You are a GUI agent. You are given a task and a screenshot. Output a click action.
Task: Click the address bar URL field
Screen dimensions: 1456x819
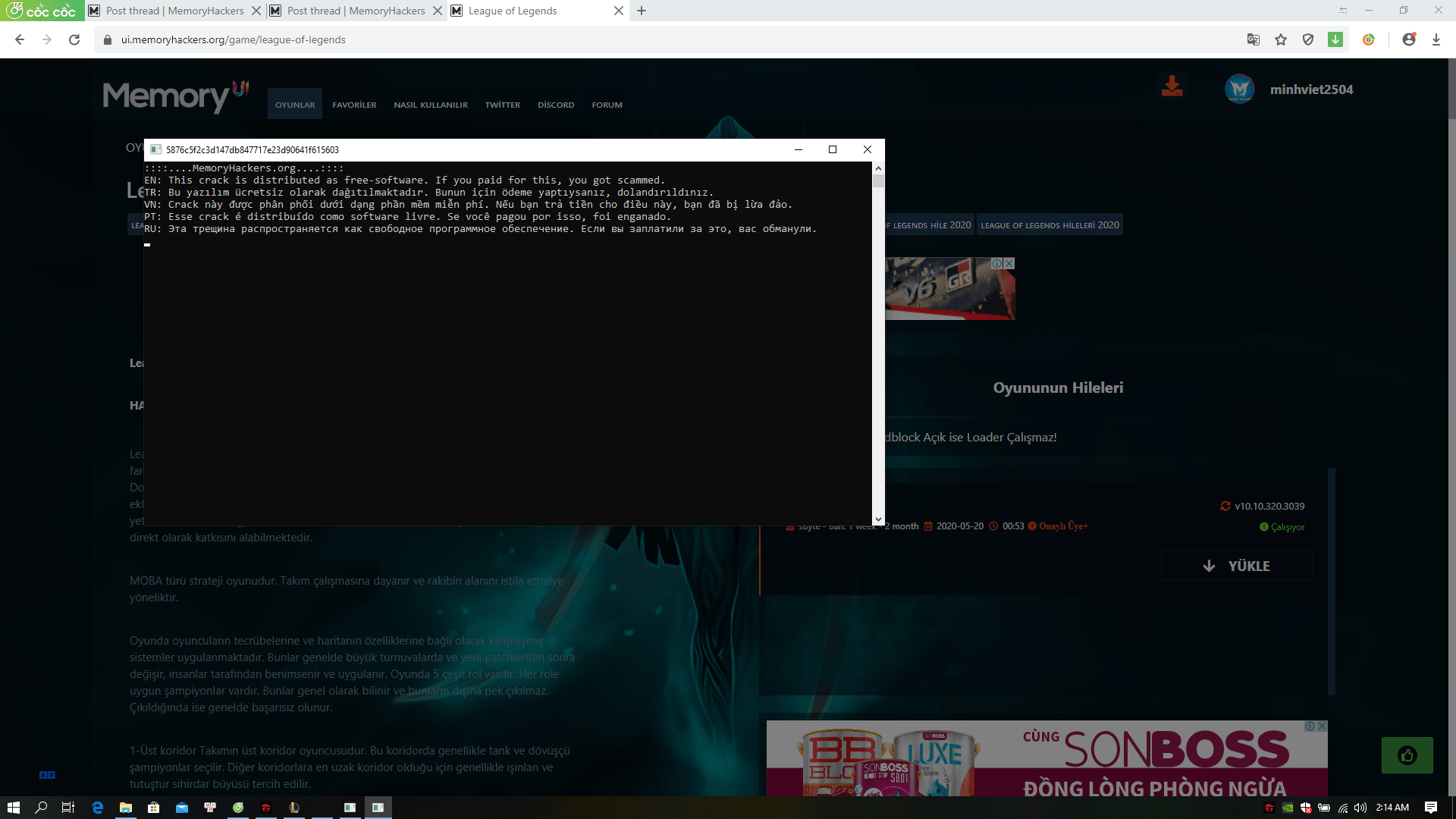pos(667,39)
